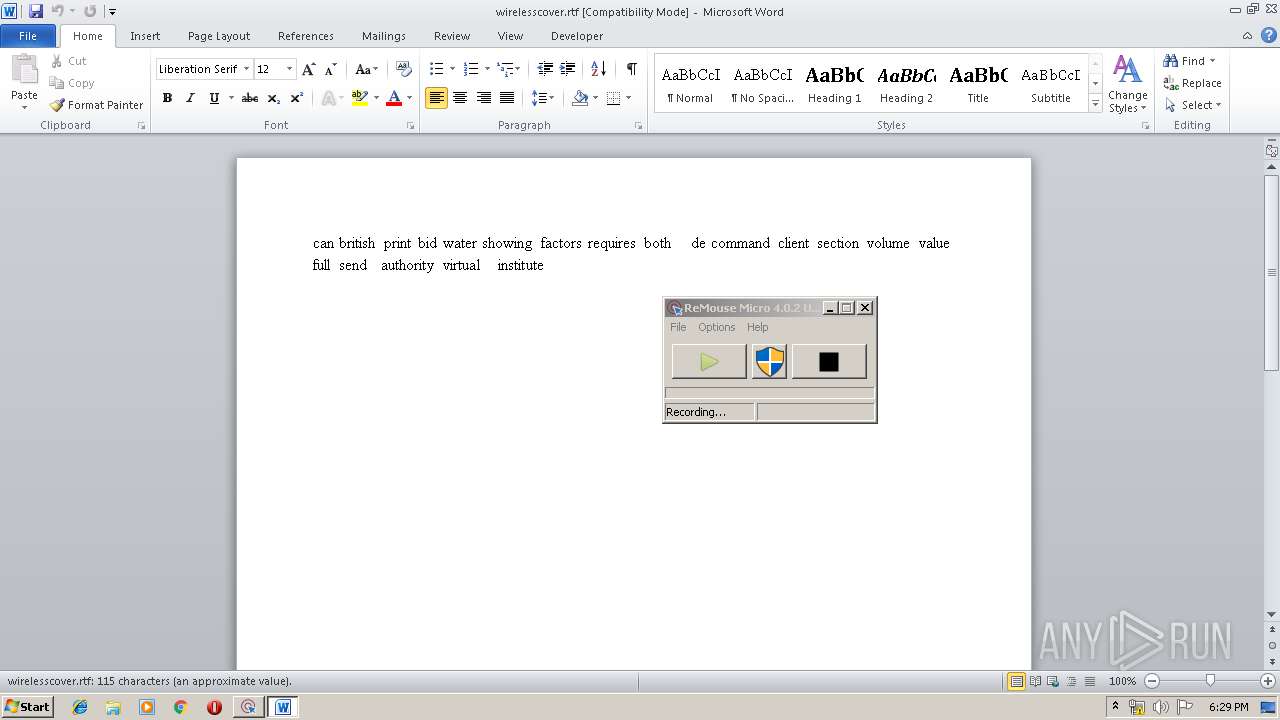Click Undo in Quick Access Toolbar

pos(57,11)
